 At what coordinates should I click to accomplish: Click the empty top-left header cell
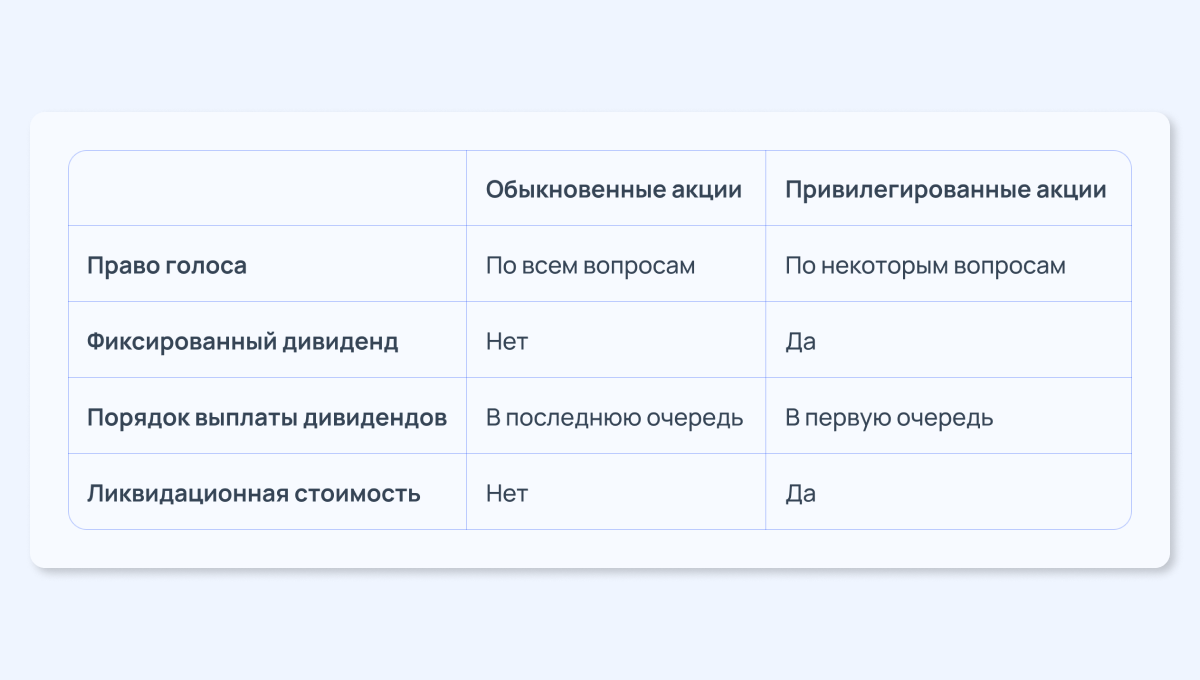coord(267,188)
